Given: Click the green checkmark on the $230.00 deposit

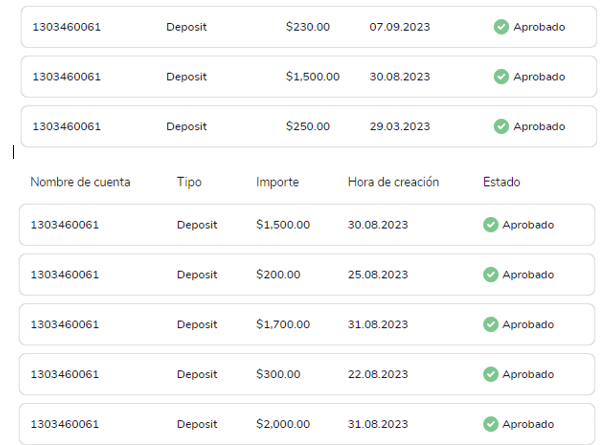Looking at the screenshot, I should [x=501, y=27].
